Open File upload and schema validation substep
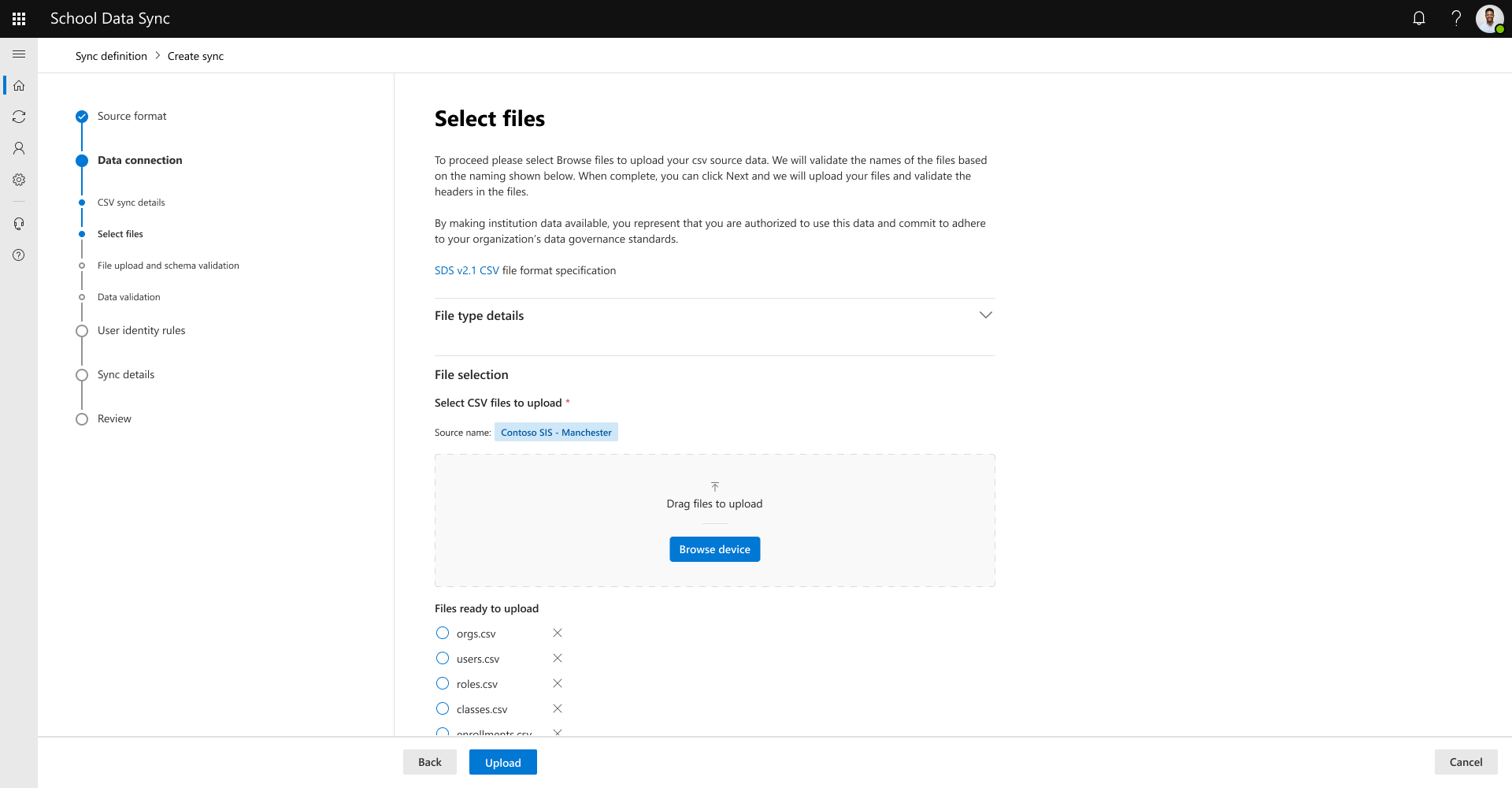1512x788 pixels. tap(169, 266)
